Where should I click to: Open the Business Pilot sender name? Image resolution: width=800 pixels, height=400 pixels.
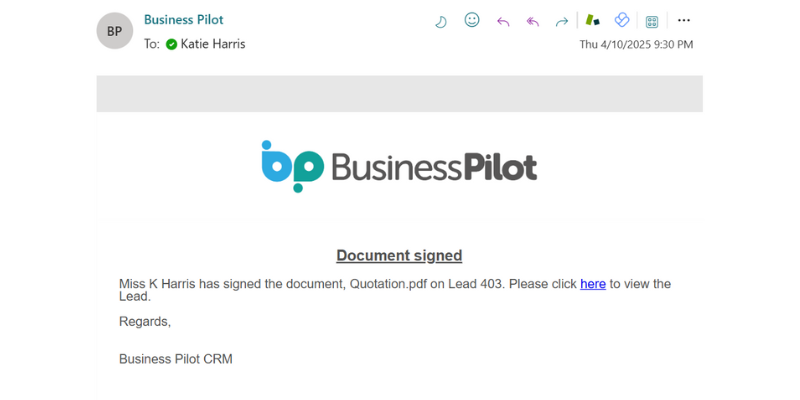[184, 19]
